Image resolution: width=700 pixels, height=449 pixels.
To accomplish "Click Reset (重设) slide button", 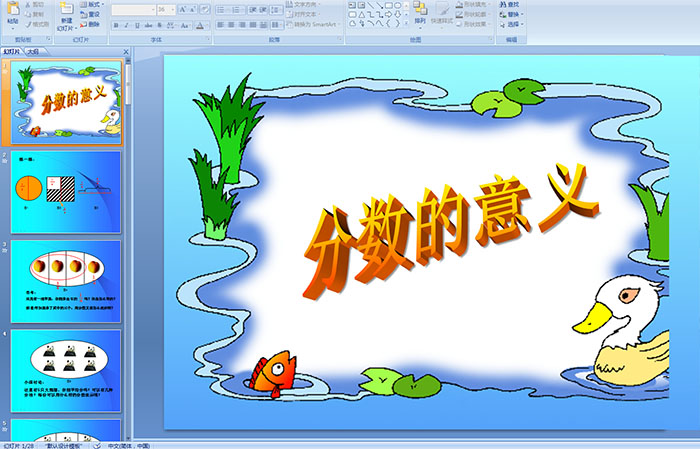I will (90, 14).
